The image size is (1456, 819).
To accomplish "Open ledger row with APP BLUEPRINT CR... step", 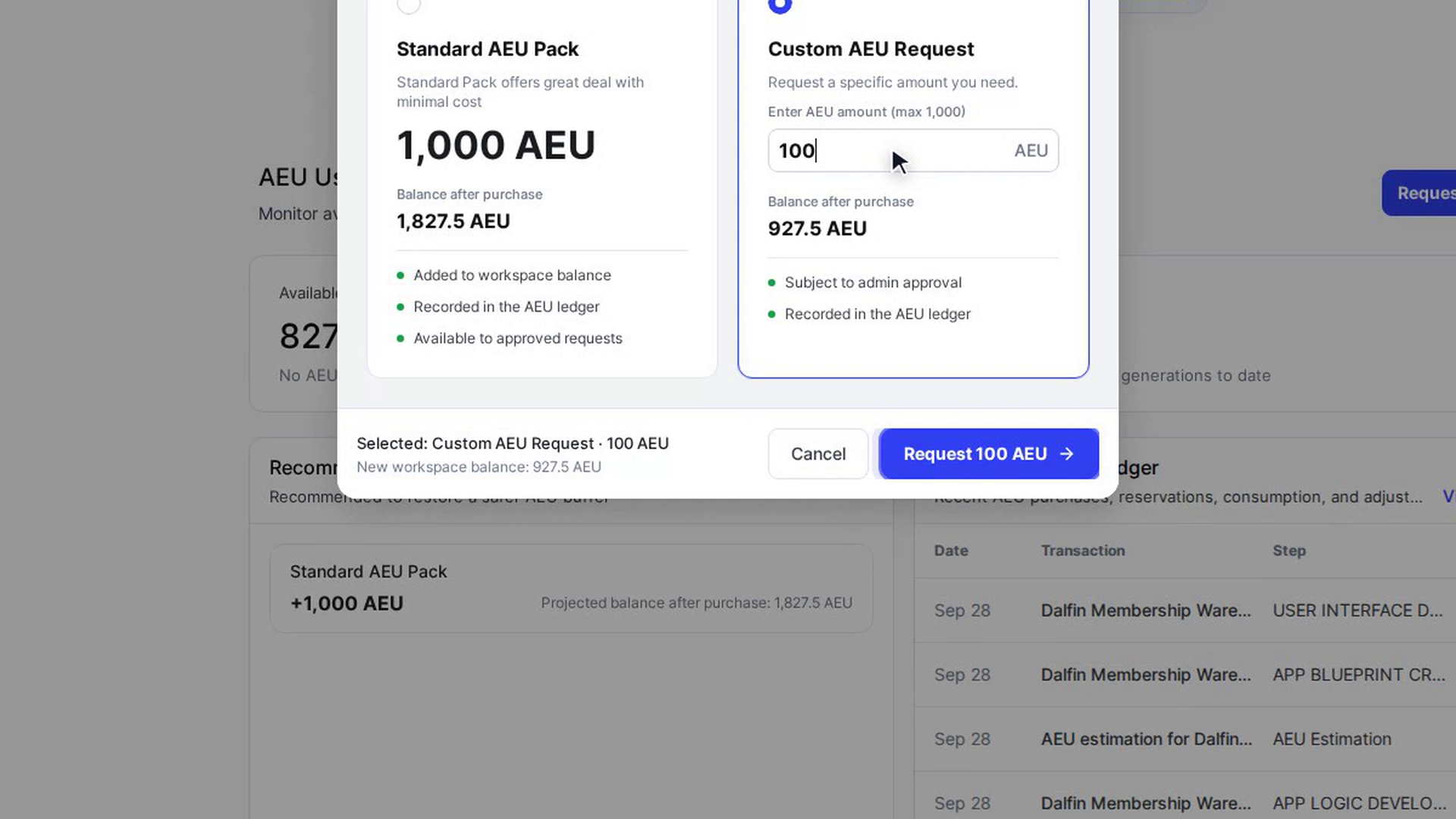I will click(x=1185, y=675).
